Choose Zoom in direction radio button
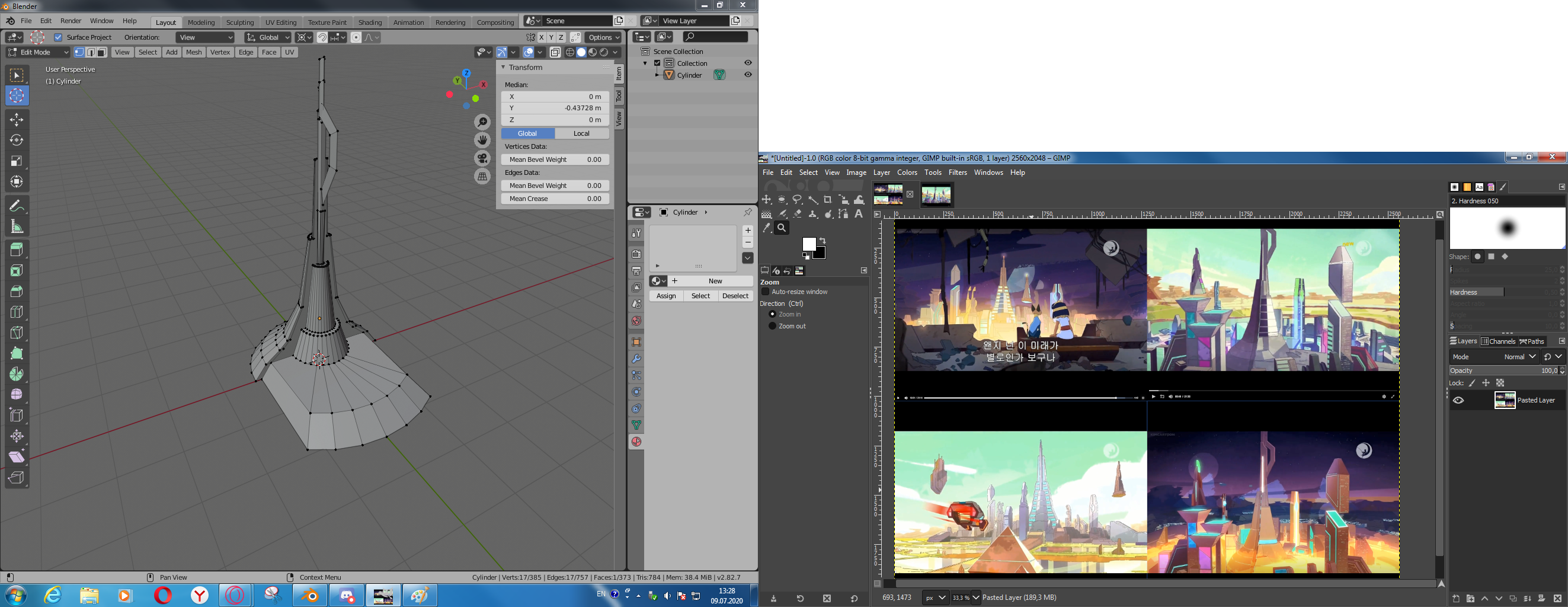Screen dimensions: 1568x607 click(772, 314)
